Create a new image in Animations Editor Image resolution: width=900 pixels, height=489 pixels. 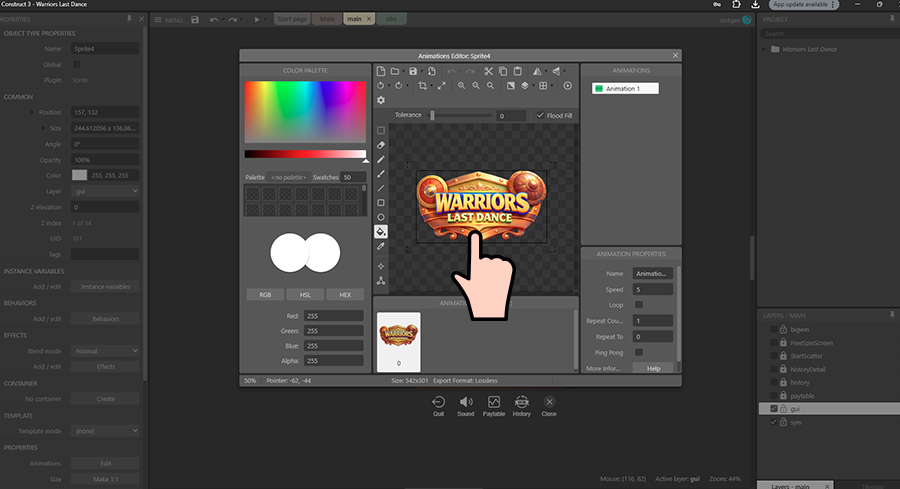tap(381, 71)
